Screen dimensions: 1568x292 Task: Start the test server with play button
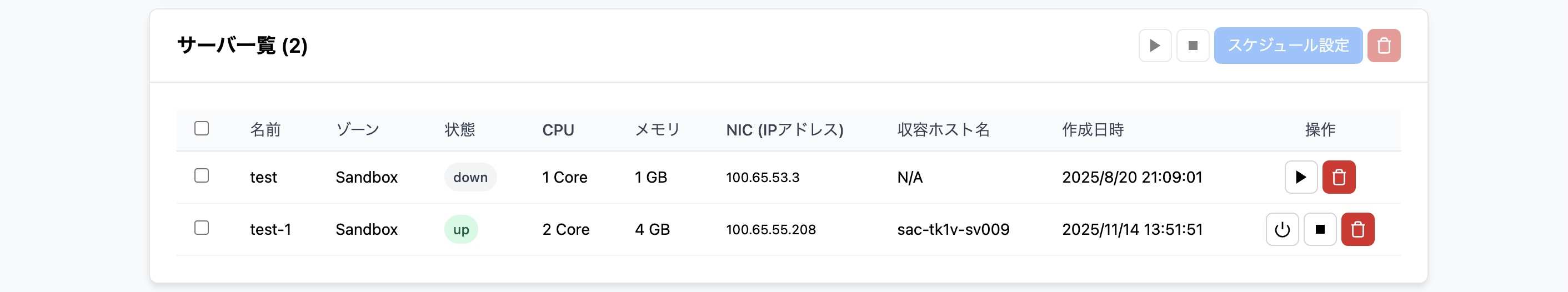tap(1301, 177)
